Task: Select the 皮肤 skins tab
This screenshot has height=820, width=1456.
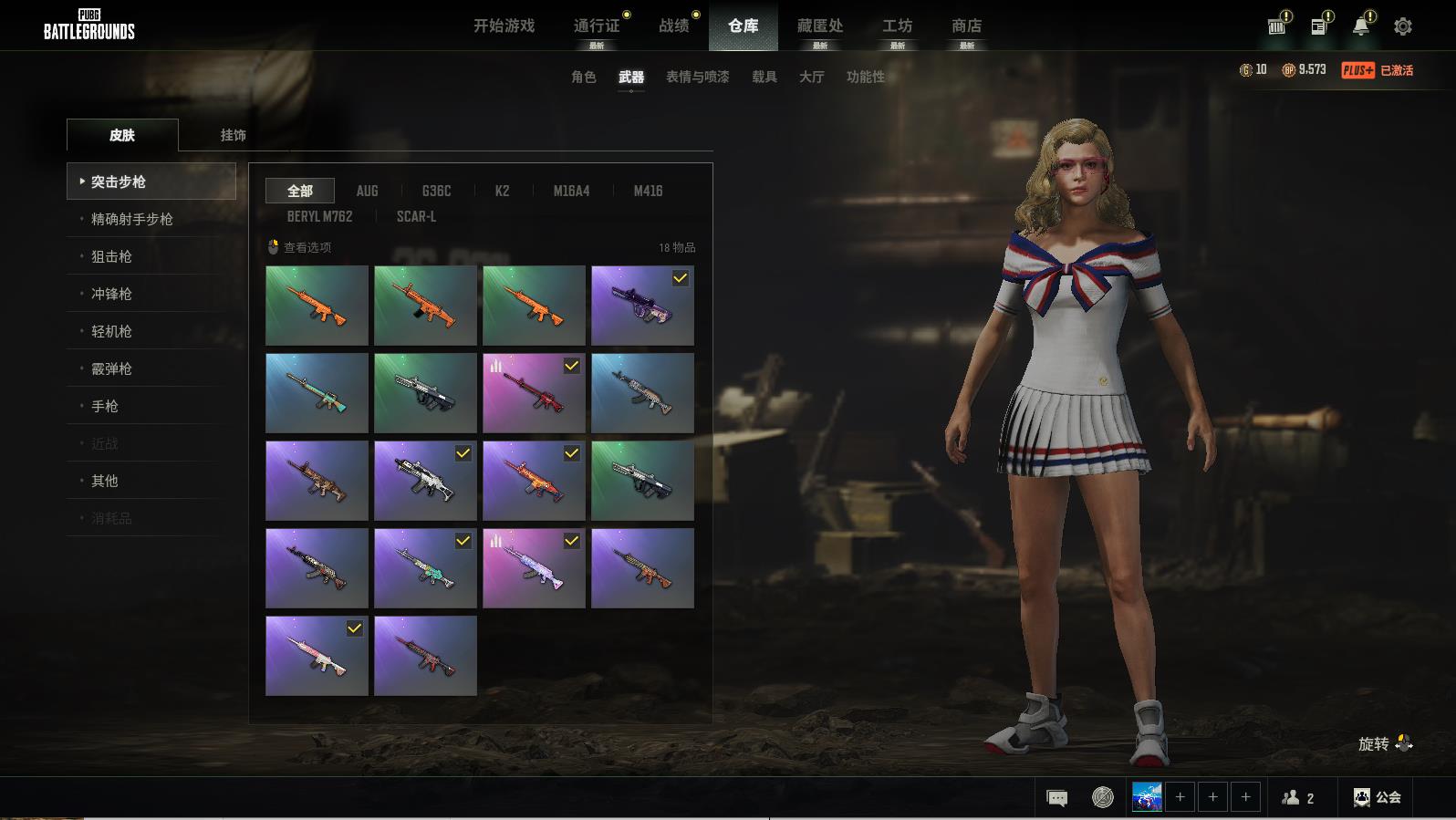Action: click(x=122, y=135)
